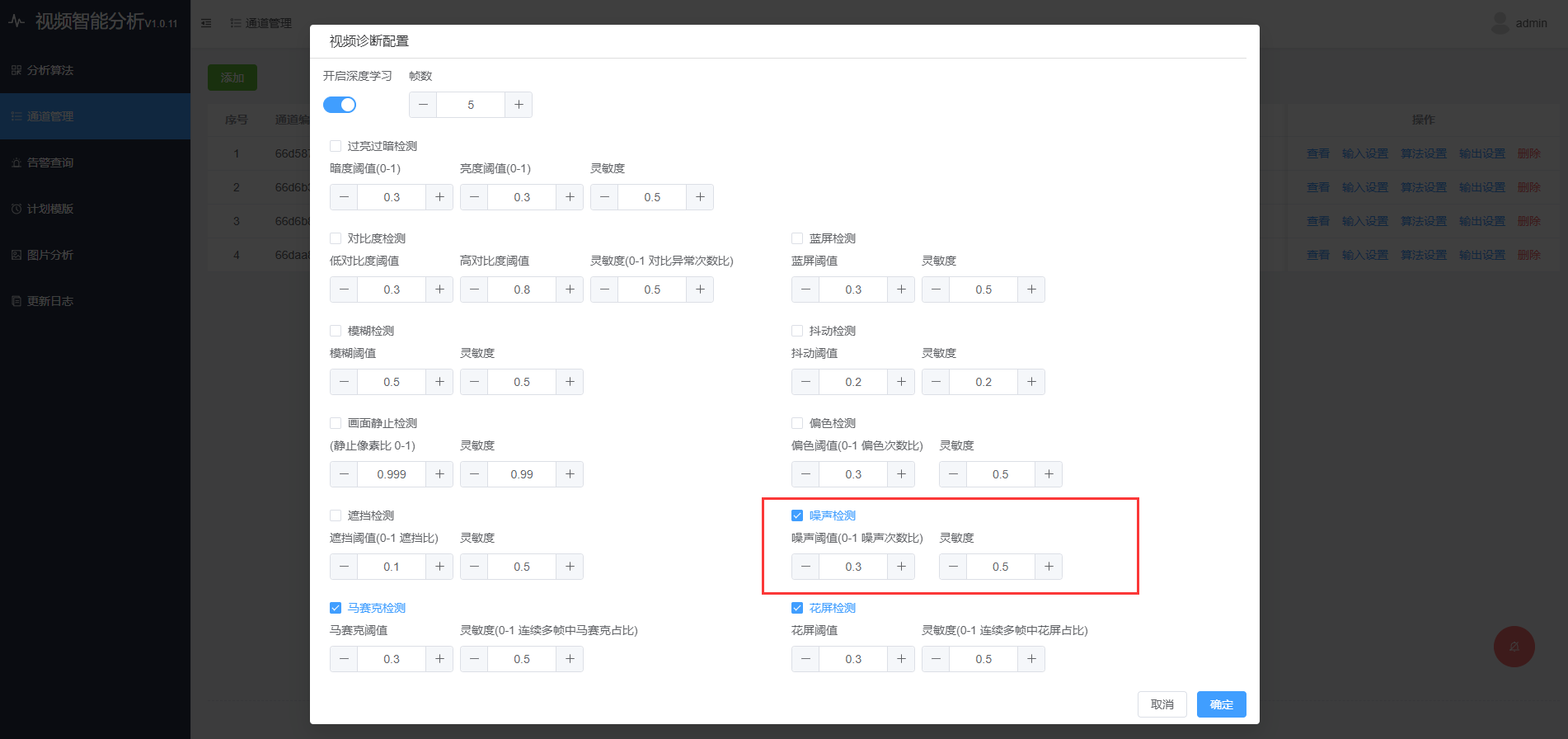This screenshot has height=739, width=1568.
Task: Increase 遮挡检测 灵敏度 with plus button
Action: click(x=570, y=567)
